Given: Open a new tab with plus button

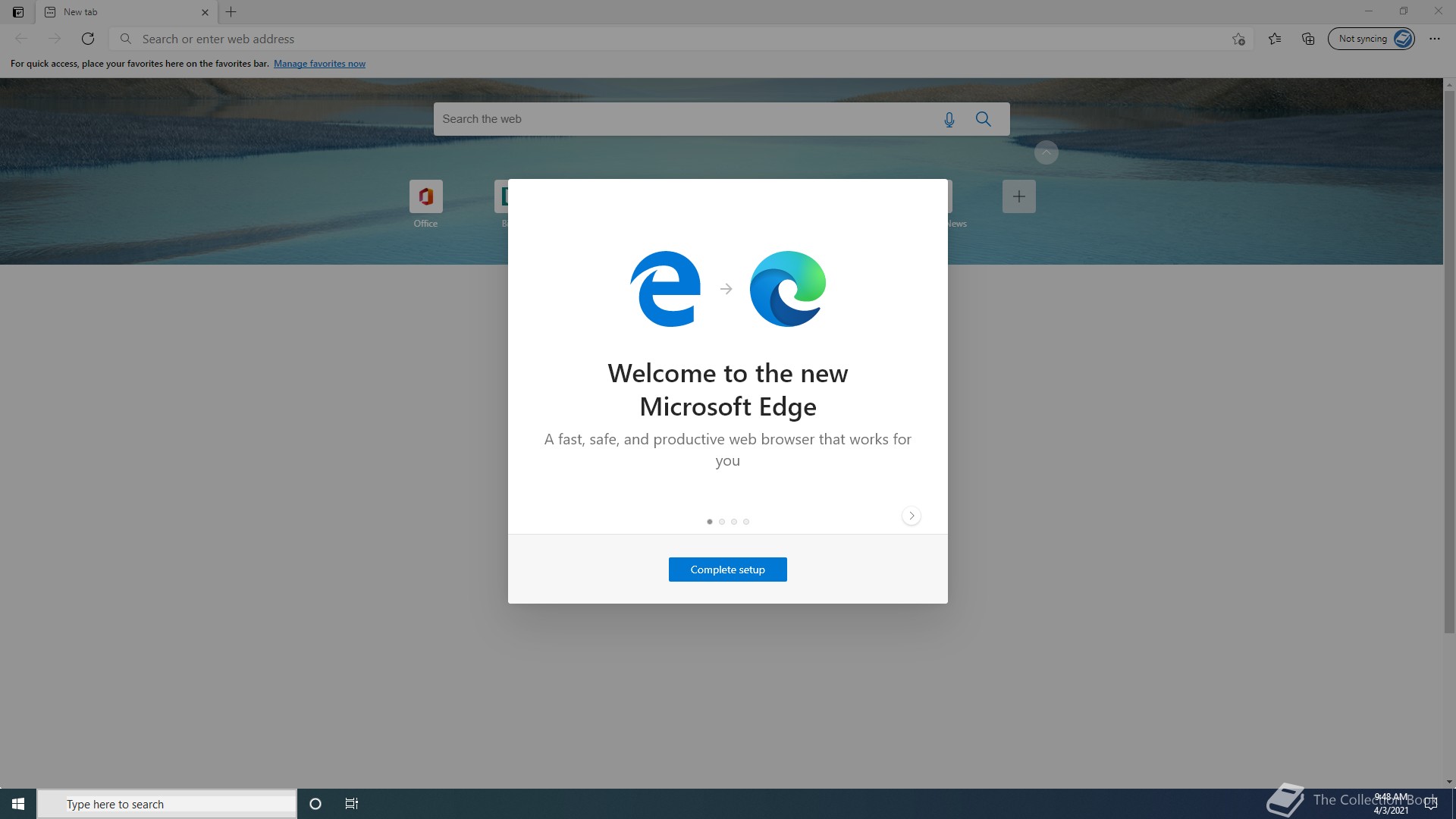Looking at the screenshot, I should pos(231,12).
